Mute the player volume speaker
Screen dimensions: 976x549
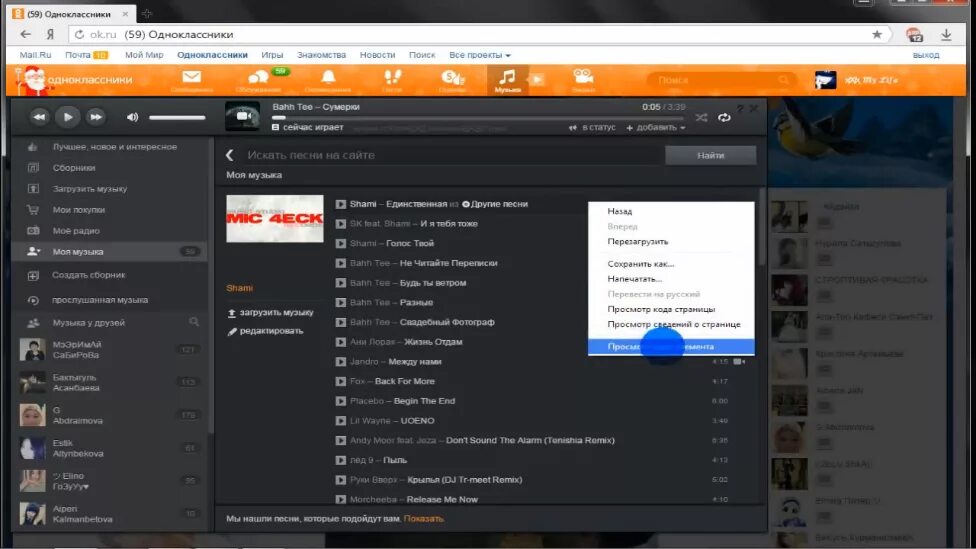[132, 117]
